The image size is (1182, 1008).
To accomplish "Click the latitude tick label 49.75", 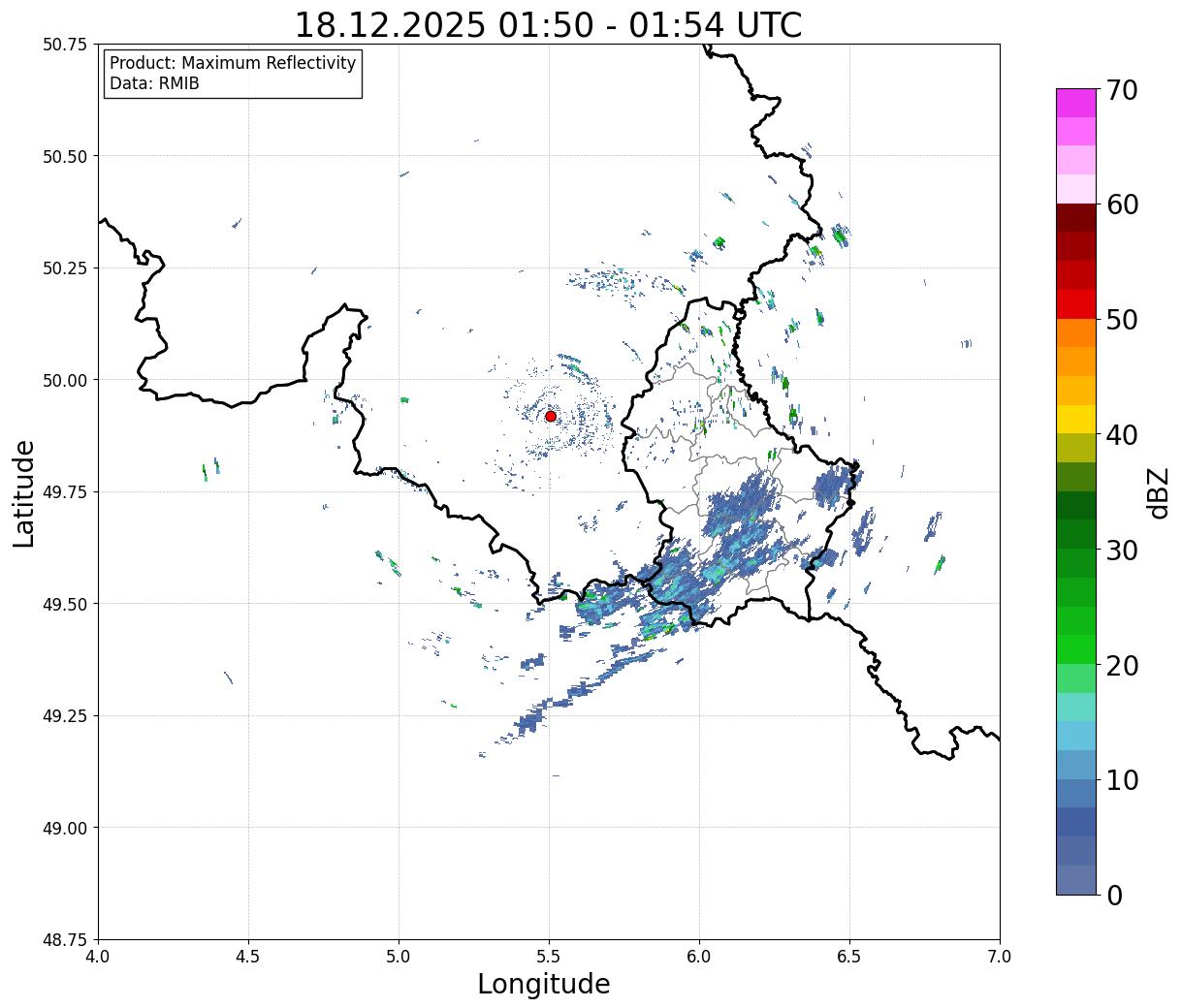I will (x=64, y=492).
